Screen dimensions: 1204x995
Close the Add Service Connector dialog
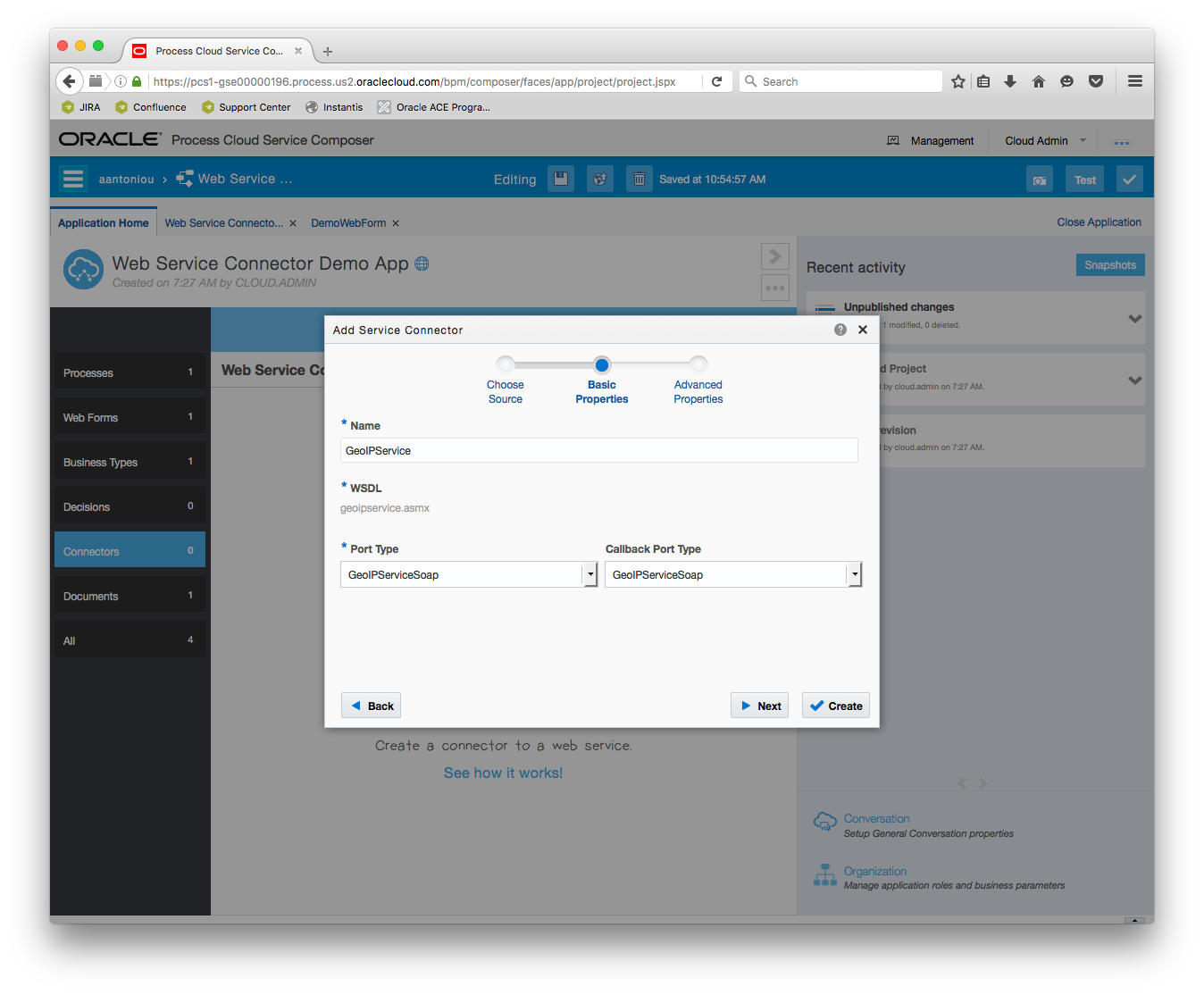(x=863, y=330)
